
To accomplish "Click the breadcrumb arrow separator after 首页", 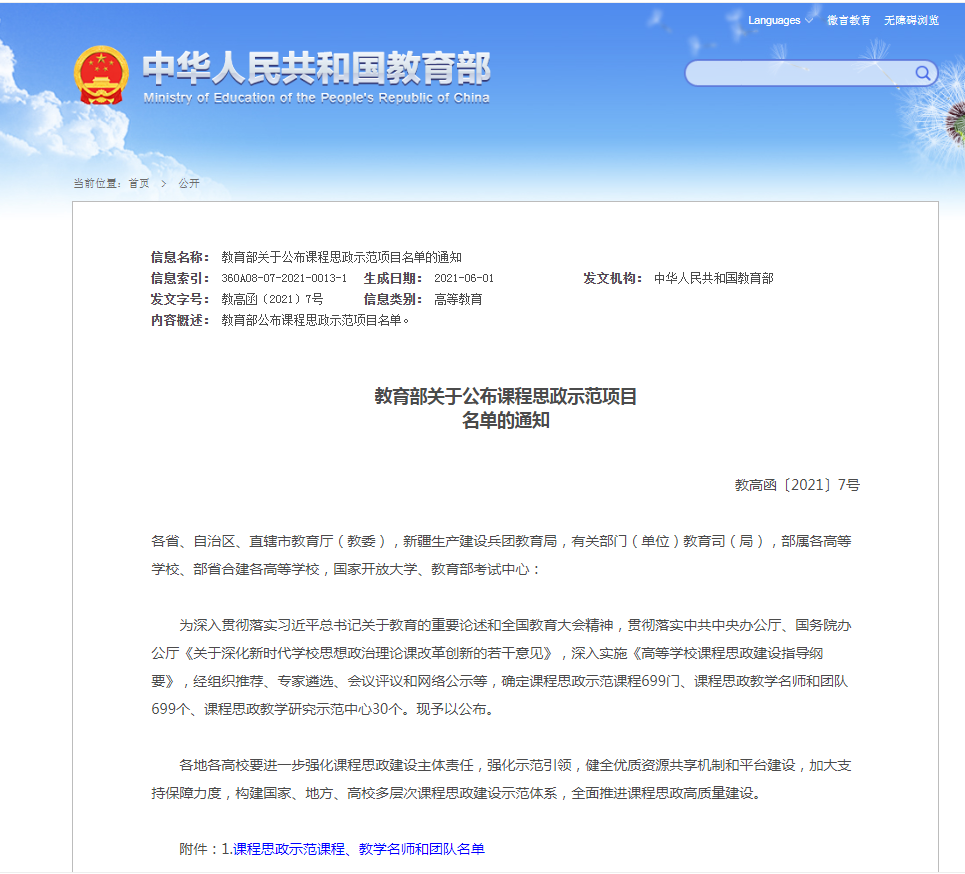I will point(164,184).
